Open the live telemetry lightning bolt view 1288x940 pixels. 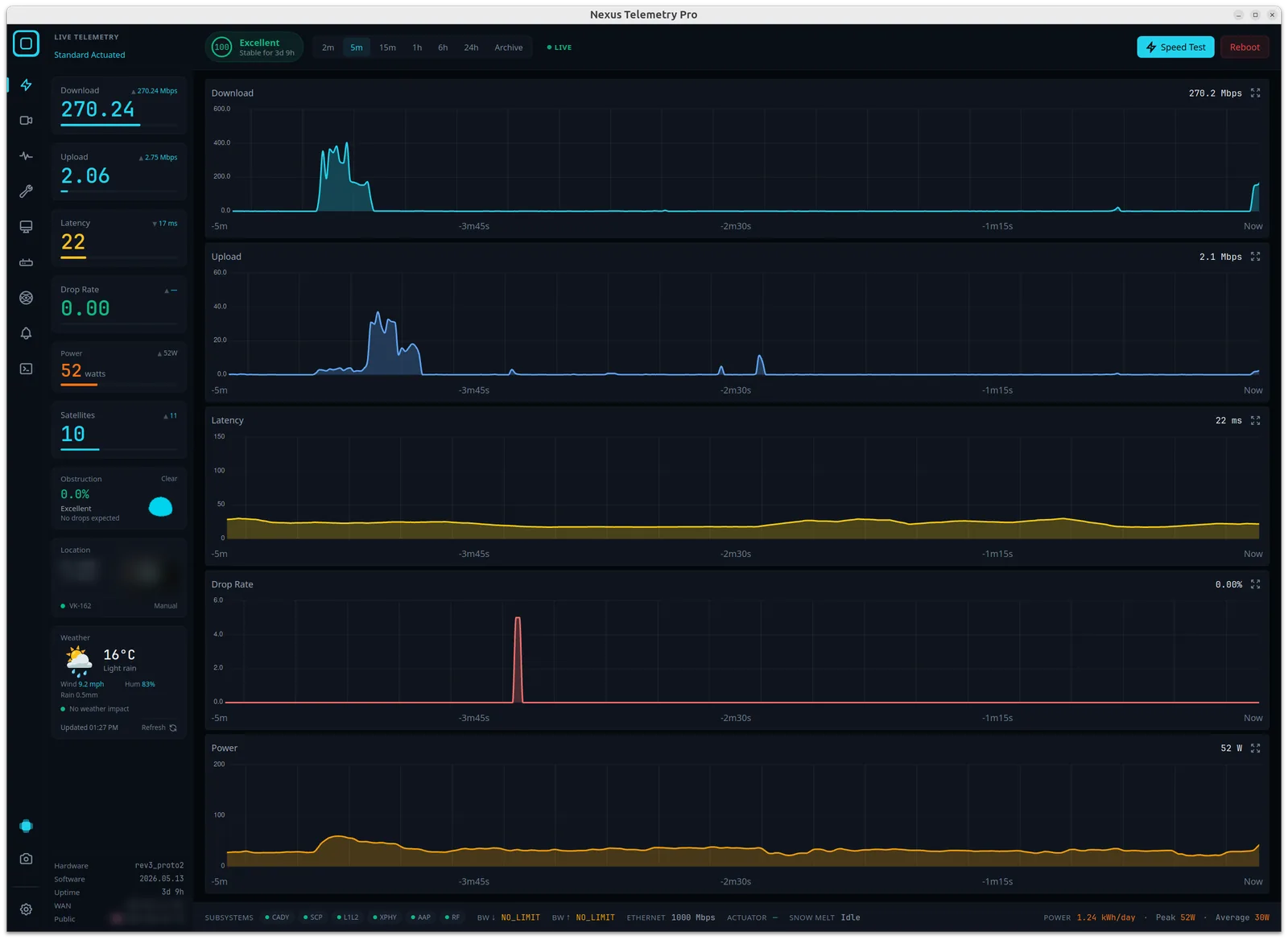coord(26,85)
